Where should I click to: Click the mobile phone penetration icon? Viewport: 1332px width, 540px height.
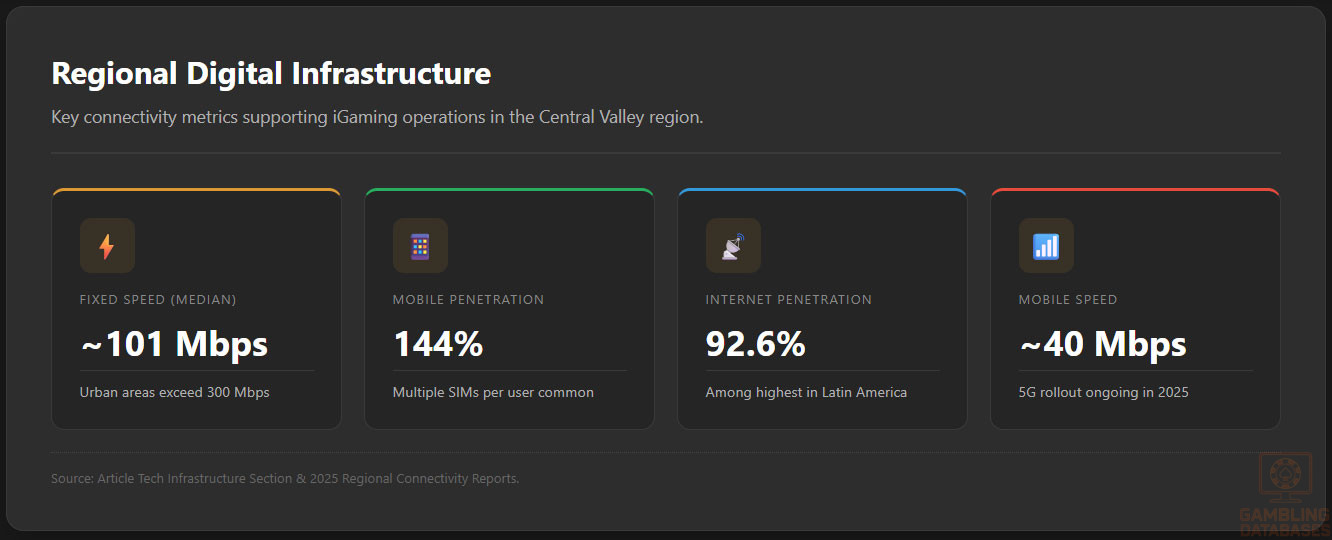coord(420,246)
